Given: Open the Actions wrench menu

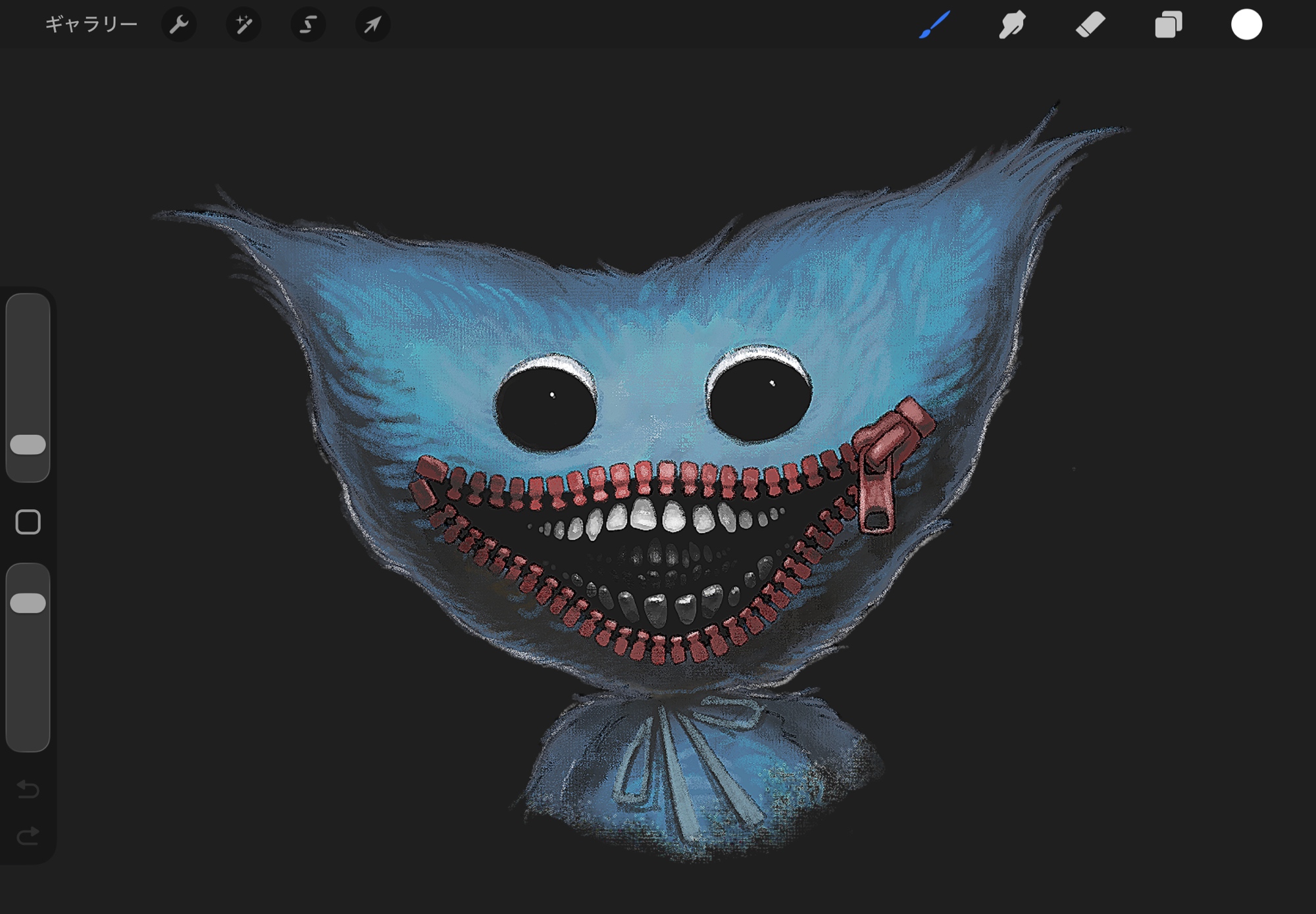Looking at the screenshot, I should pyautogui.click(x=179, y=25).
